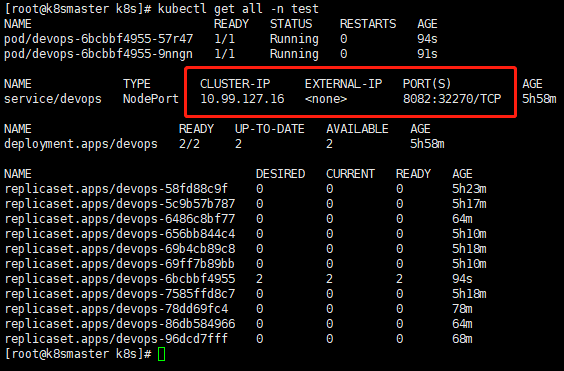Click the green cursor at the prompt

[x=162, y=354]
